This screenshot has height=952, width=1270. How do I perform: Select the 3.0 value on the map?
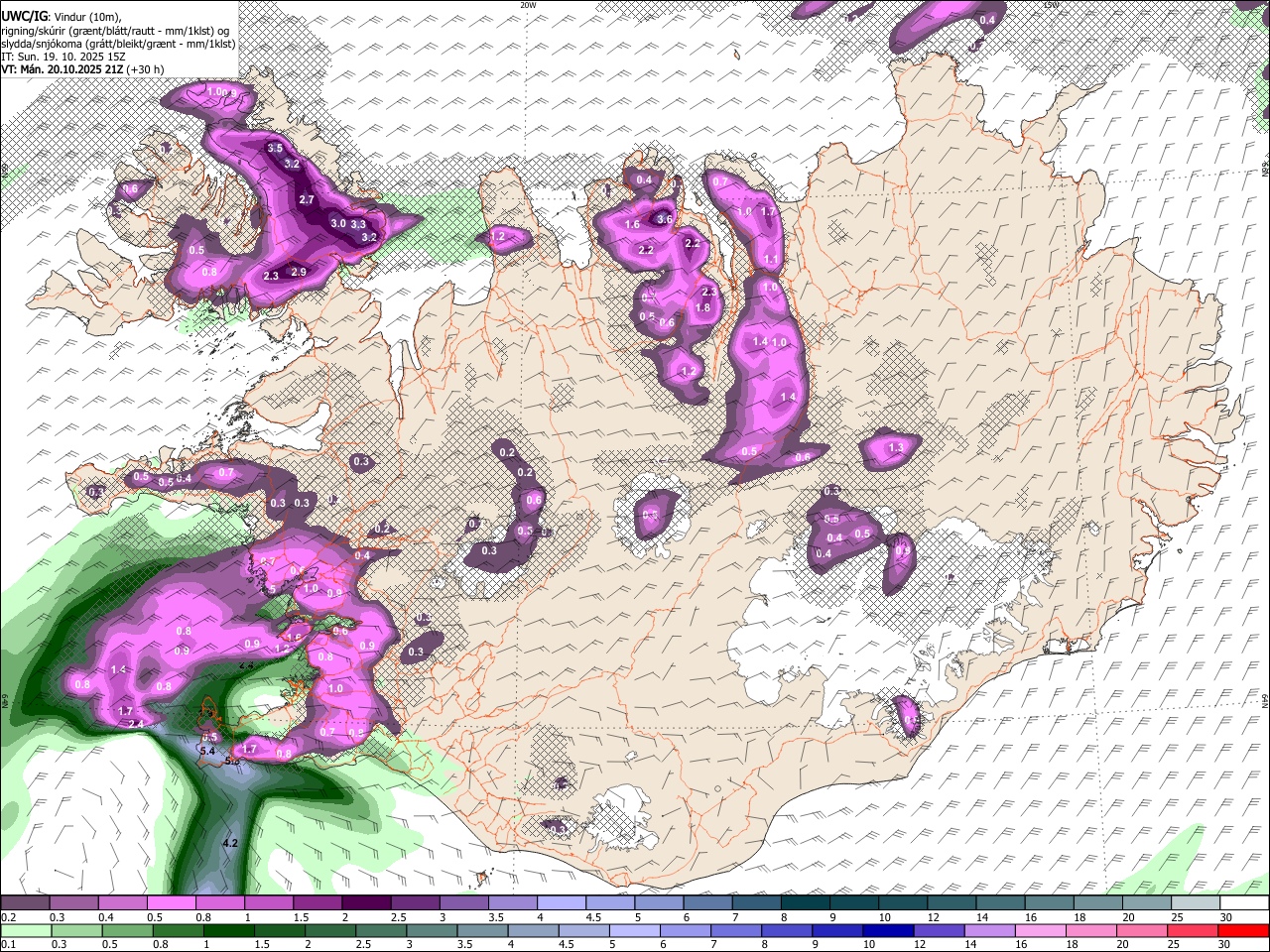point(338,223)
